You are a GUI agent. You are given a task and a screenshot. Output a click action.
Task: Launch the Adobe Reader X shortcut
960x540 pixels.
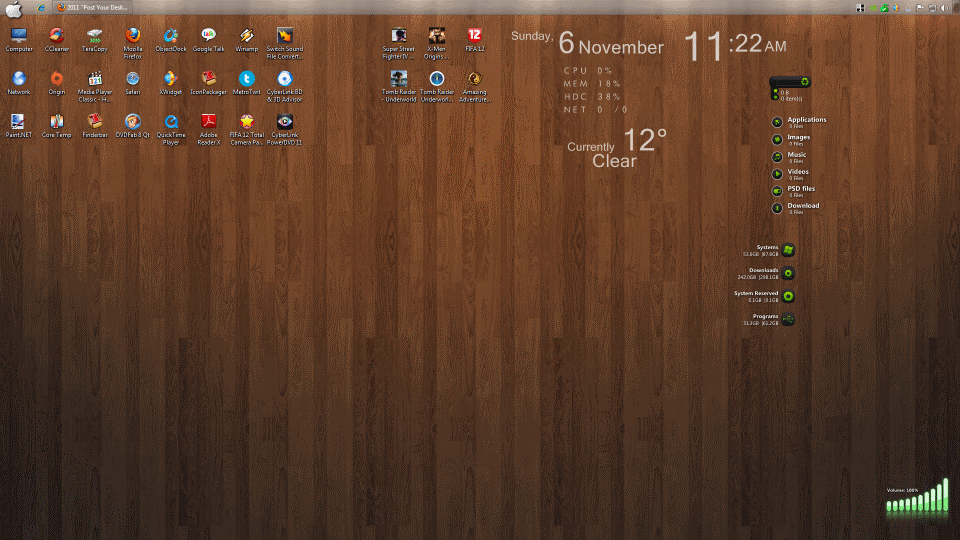click(x=209, y=122)
